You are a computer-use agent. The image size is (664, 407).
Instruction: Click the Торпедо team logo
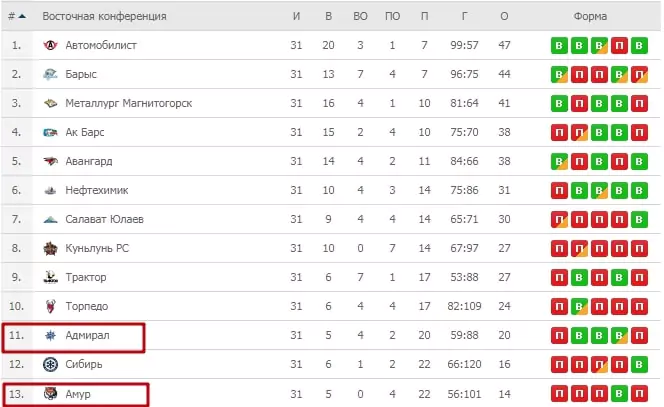click(50, 306)
